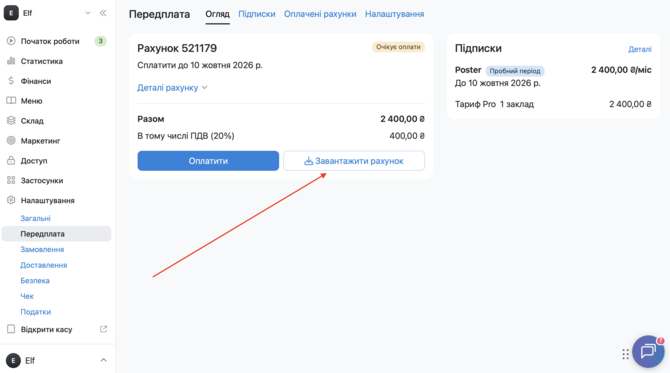Open Замовлення settings subitem
The image size is (670, 373).
coord(42,250)
